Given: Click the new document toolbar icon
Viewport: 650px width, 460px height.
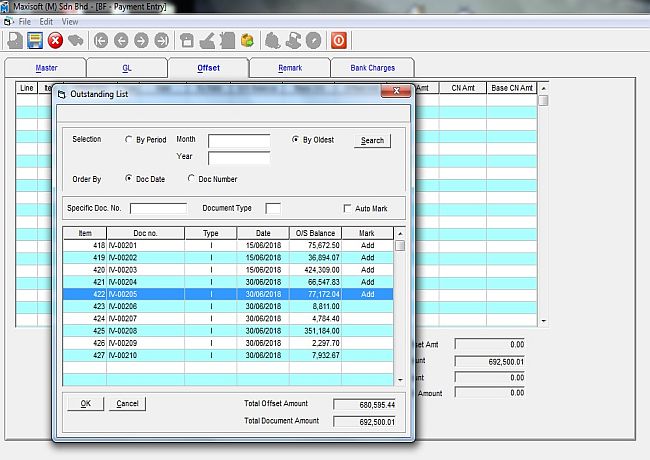Looking at the screenshot, I should [15, 41].
